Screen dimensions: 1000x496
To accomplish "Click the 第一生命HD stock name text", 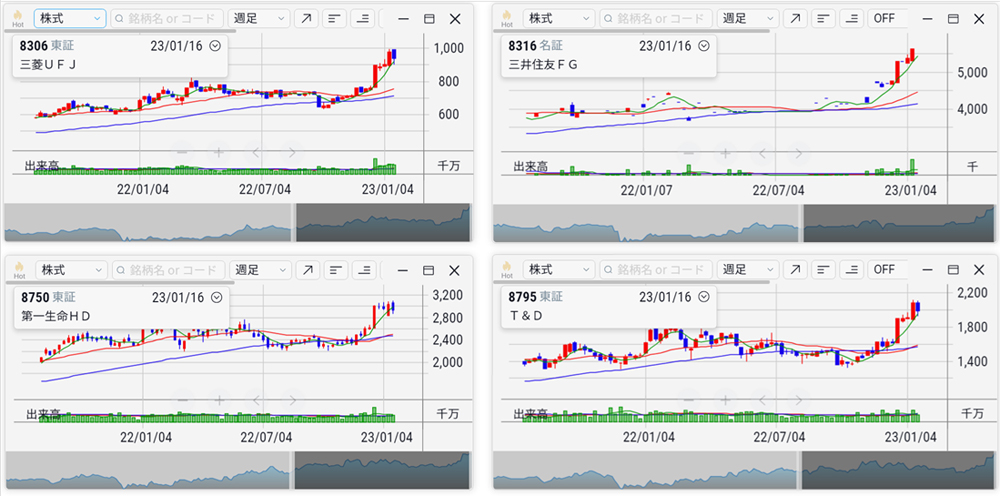I will tap(55, 315).
